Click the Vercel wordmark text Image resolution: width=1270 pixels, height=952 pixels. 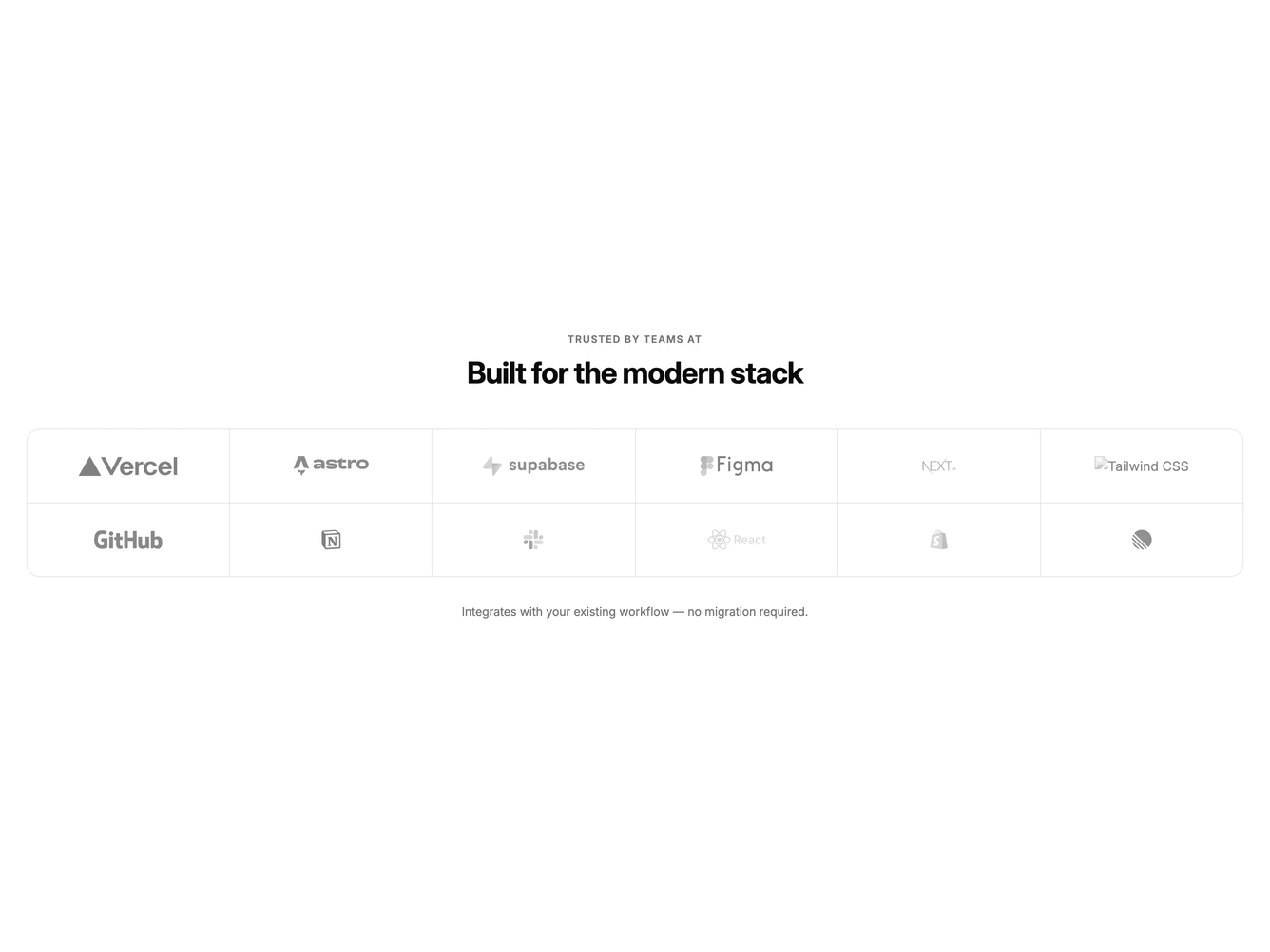point(140,466)
